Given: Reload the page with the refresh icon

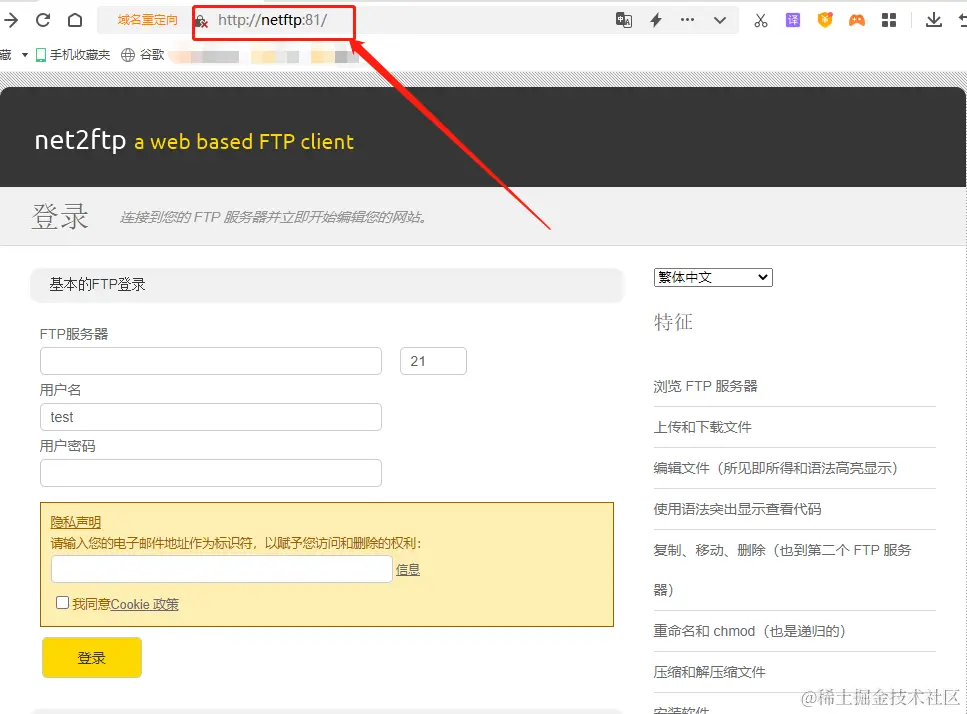Looking at the screenshot, I should (x=43, y=20).
